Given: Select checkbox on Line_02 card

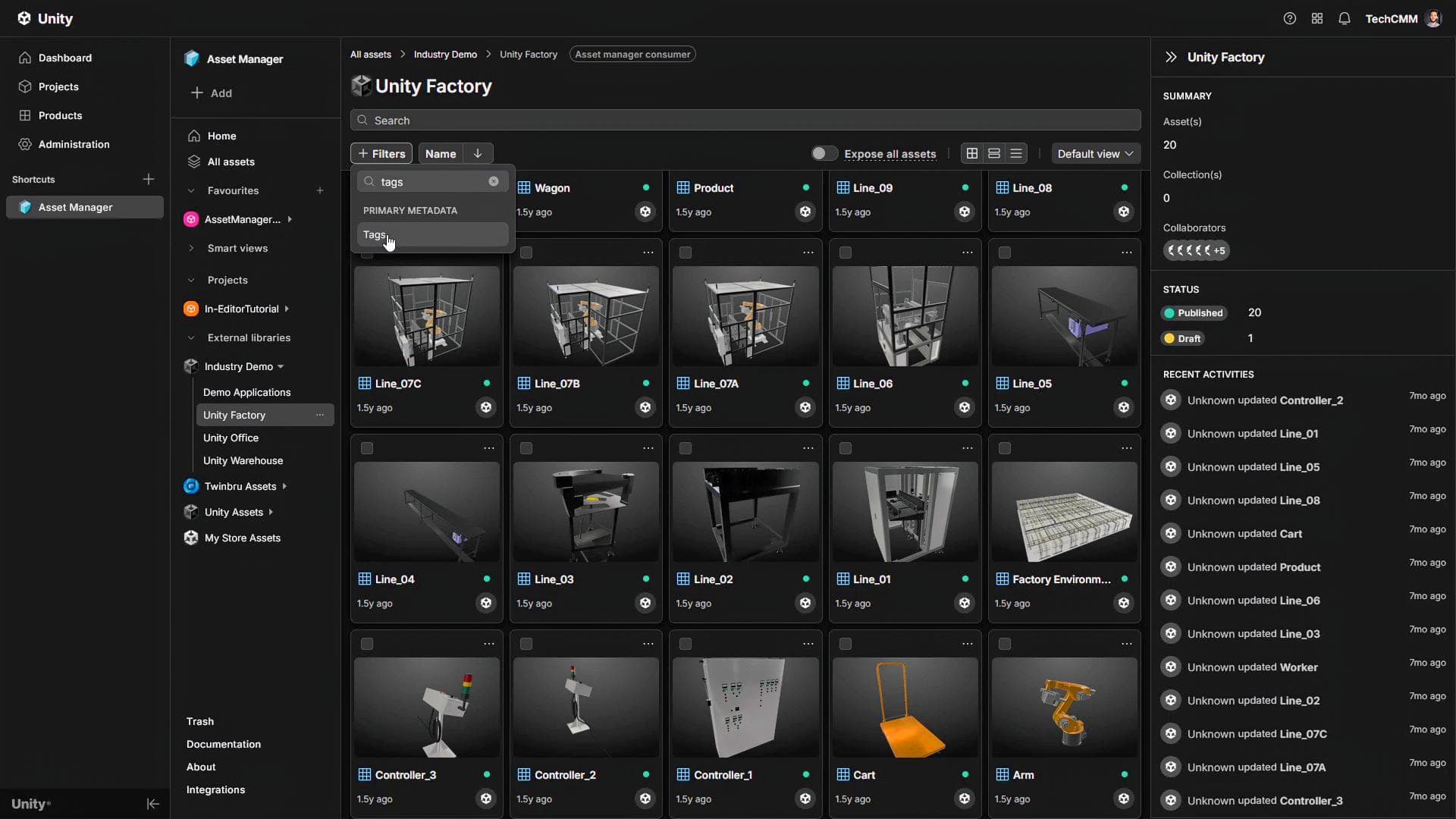Looking at the screenshot, I should [686, 448].
